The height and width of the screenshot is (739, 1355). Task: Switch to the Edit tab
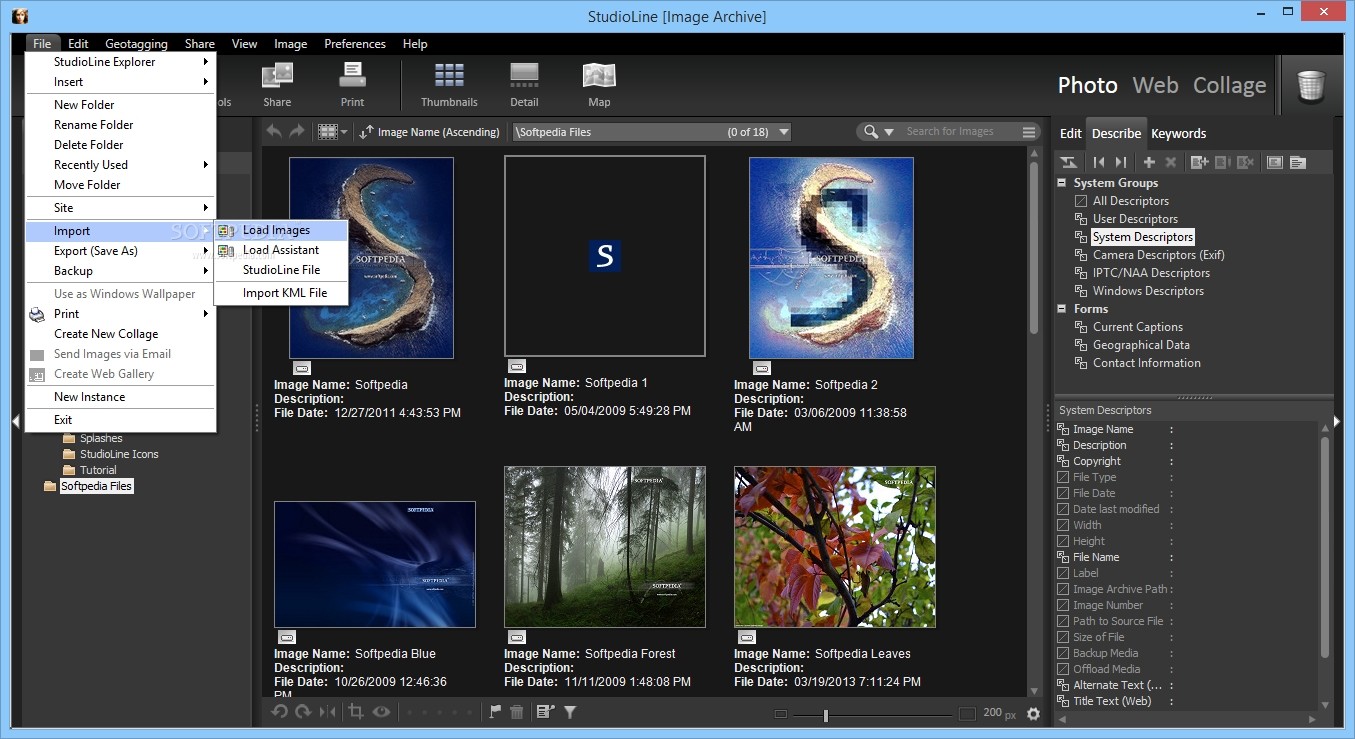1071,133
